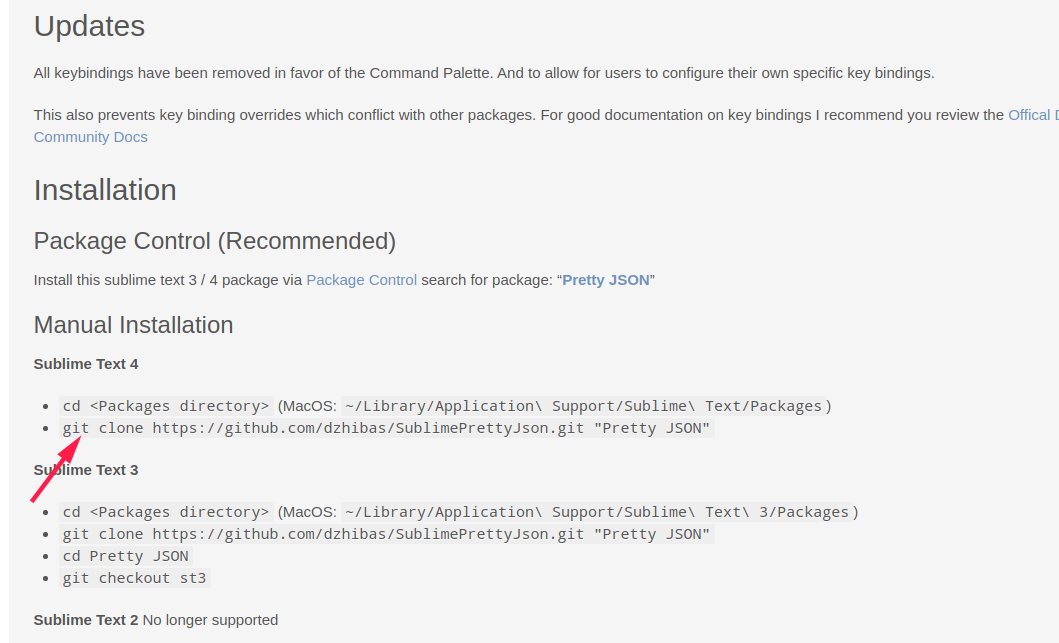Click the Updates heading
This screenshot has width=1059, height=643.
click(x=89, y=26)
